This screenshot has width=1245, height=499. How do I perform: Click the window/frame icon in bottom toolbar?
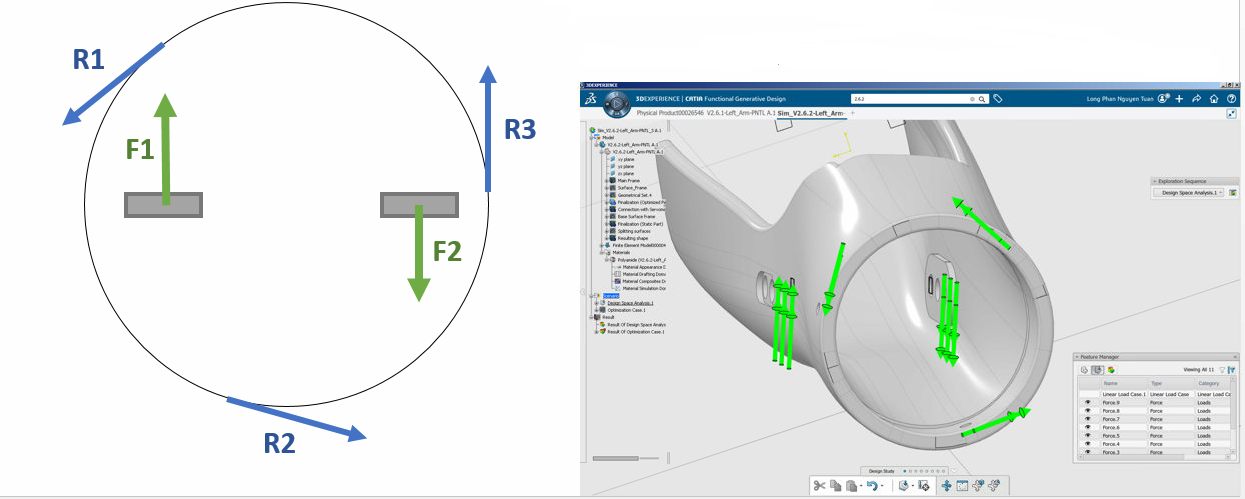pos(962,486)
